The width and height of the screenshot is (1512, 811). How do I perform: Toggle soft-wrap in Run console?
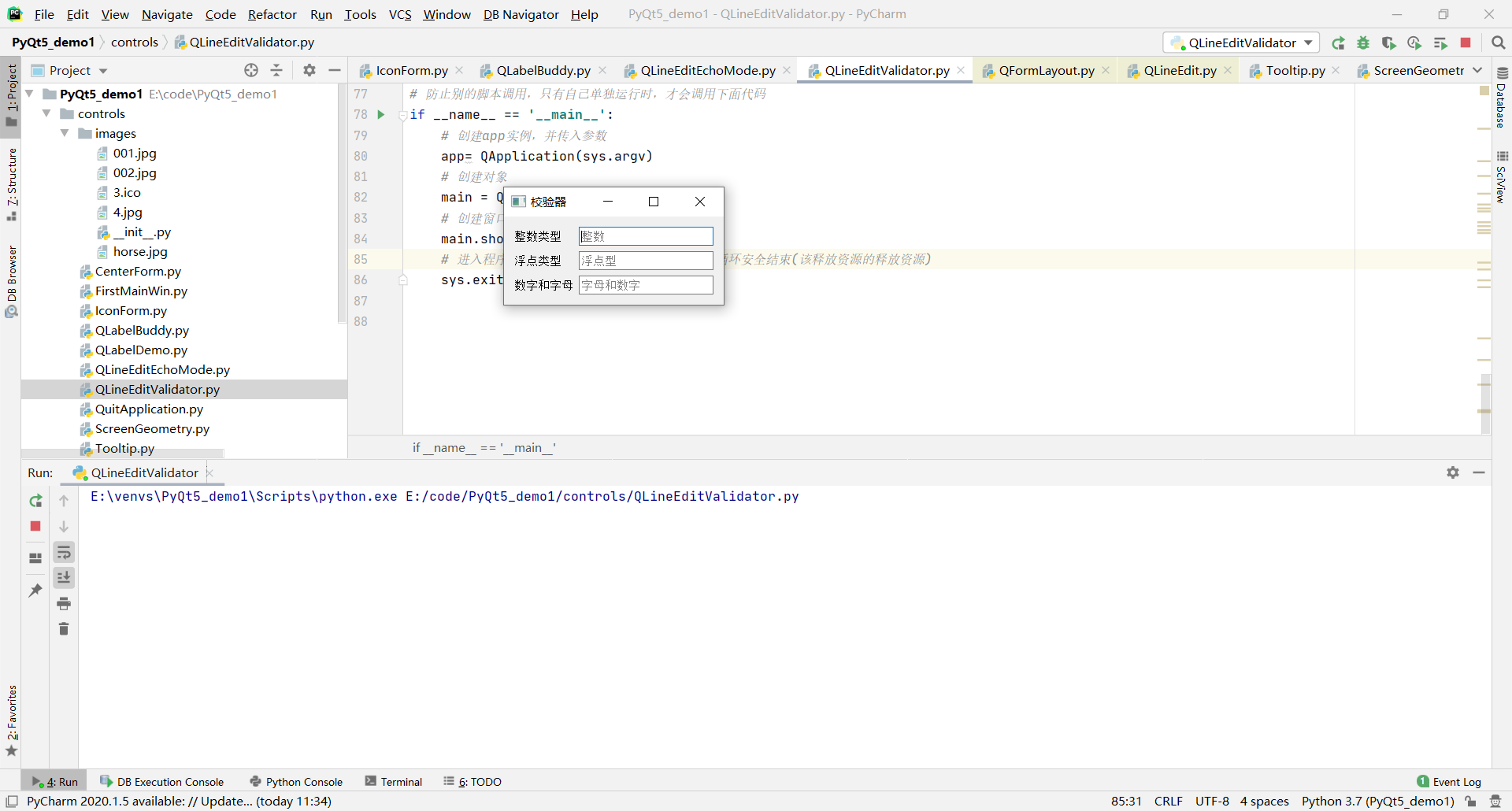pos(64,552)
